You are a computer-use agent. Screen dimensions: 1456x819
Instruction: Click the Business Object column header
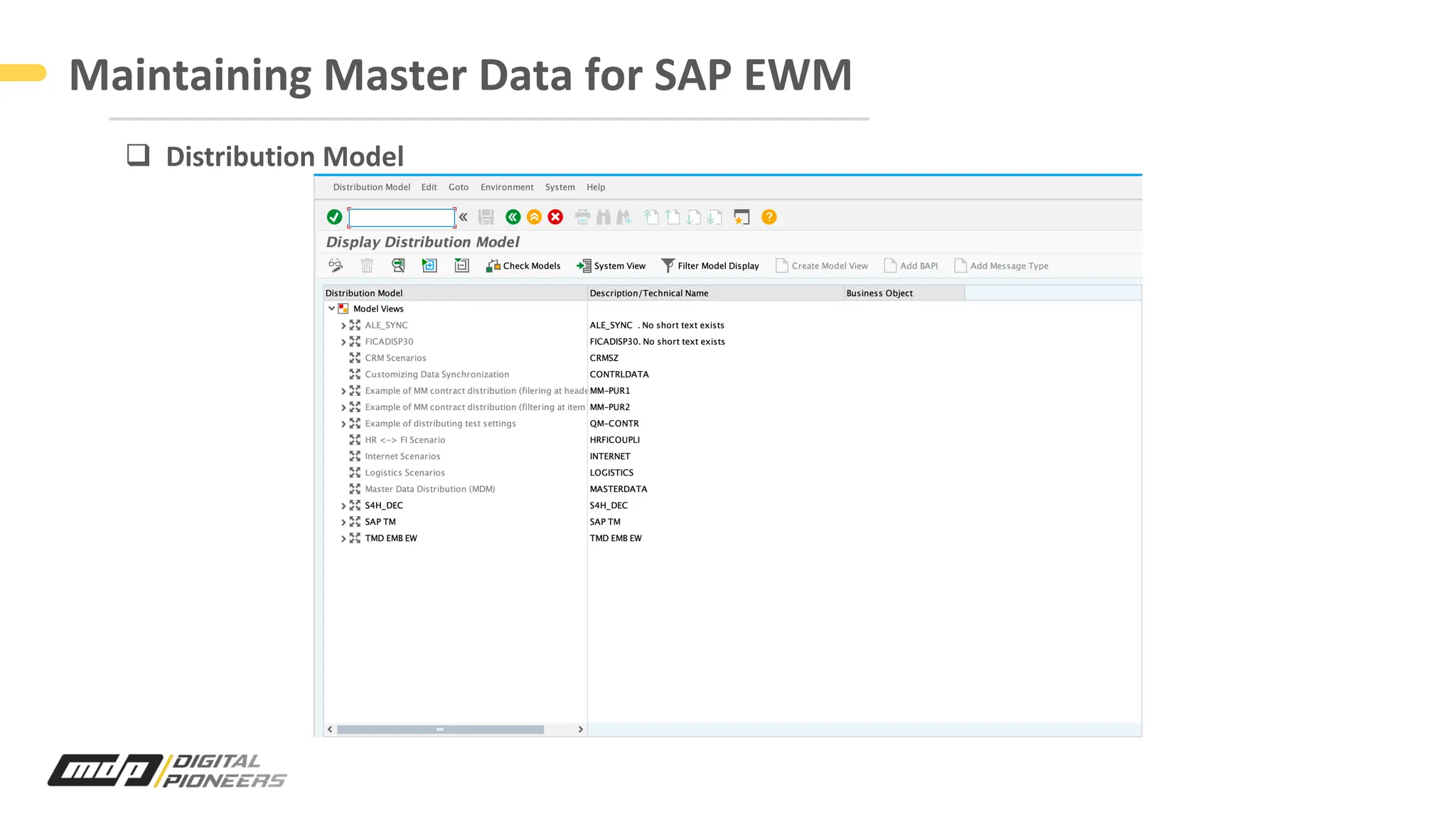pos(904,293)
